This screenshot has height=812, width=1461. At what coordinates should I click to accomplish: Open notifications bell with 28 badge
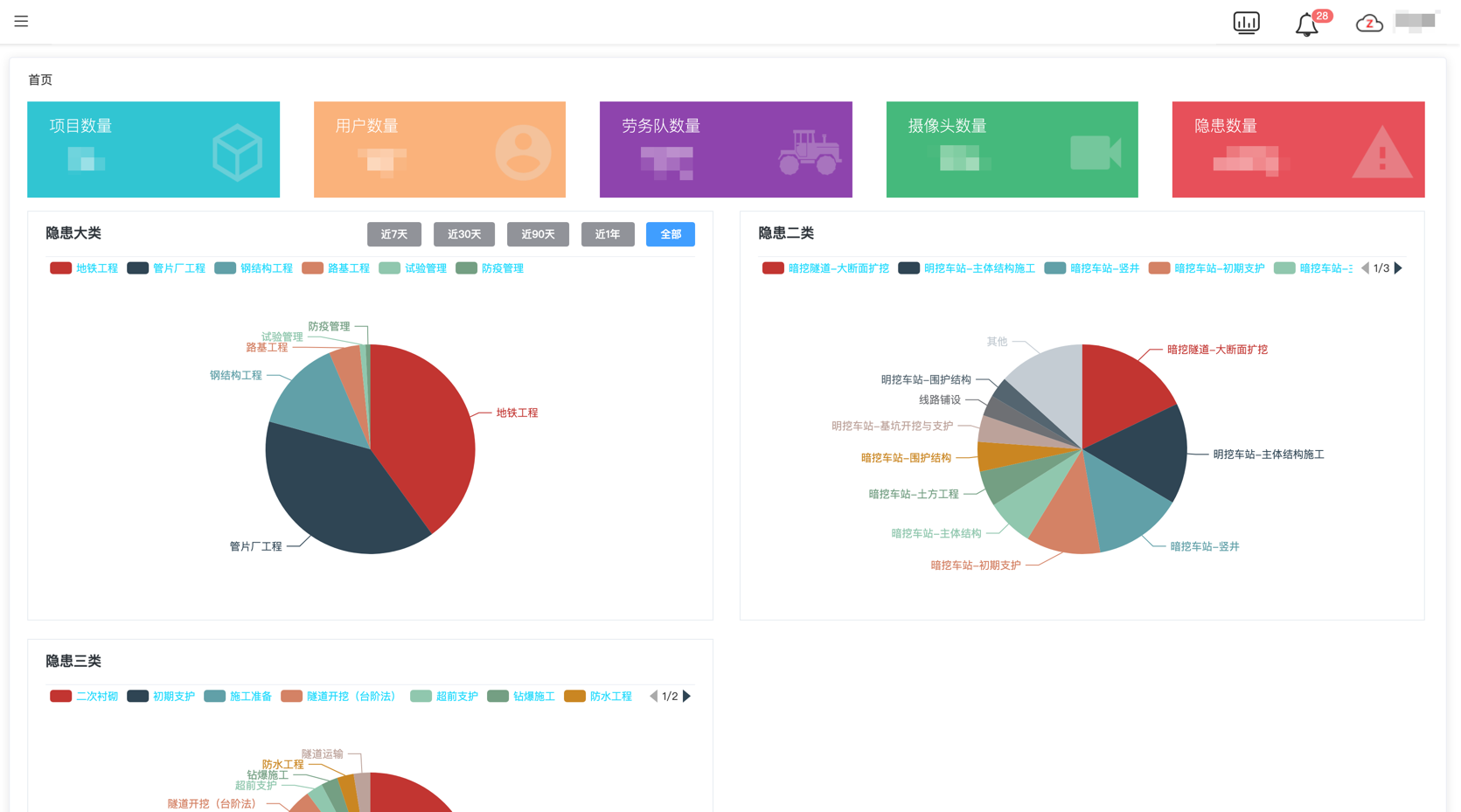coord(1307,24)
